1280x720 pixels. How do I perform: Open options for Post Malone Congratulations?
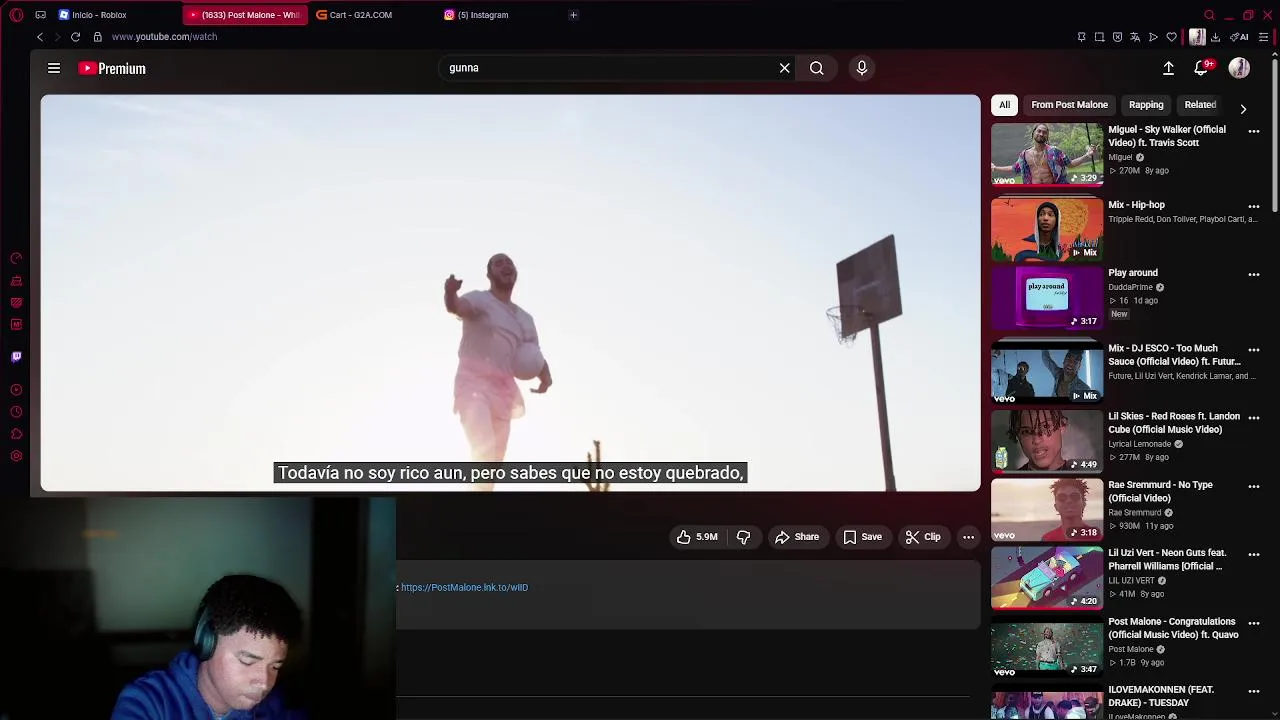click(x=1254, y=624)
